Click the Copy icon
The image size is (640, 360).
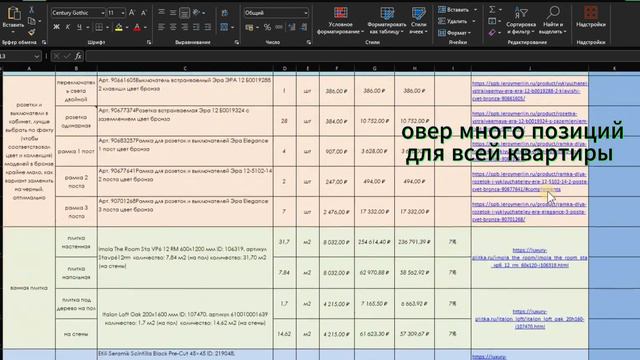pos(31,21)
